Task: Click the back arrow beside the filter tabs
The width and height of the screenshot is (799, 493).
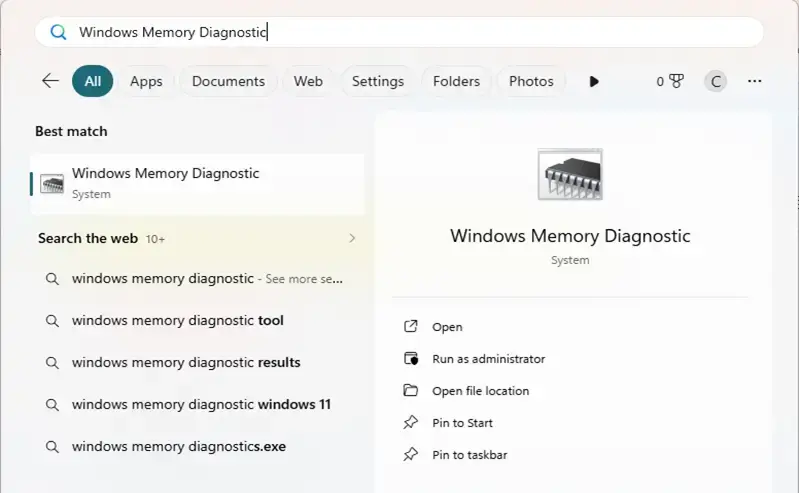Action: (50, 81)
